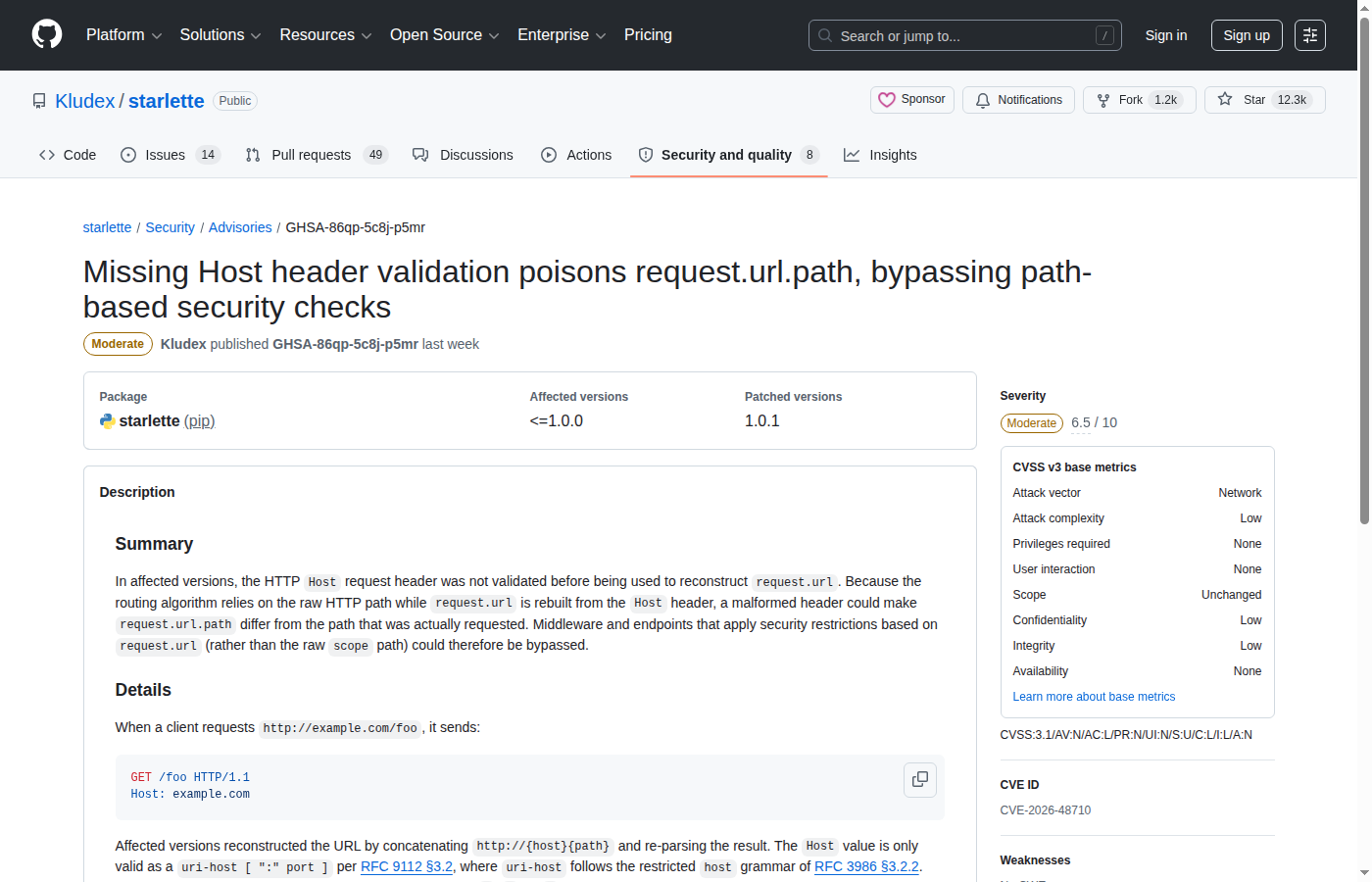This screenshot has height=882, width=1372.
Task: Click starlette in the breadcrumb
Action: click(107, 227)
